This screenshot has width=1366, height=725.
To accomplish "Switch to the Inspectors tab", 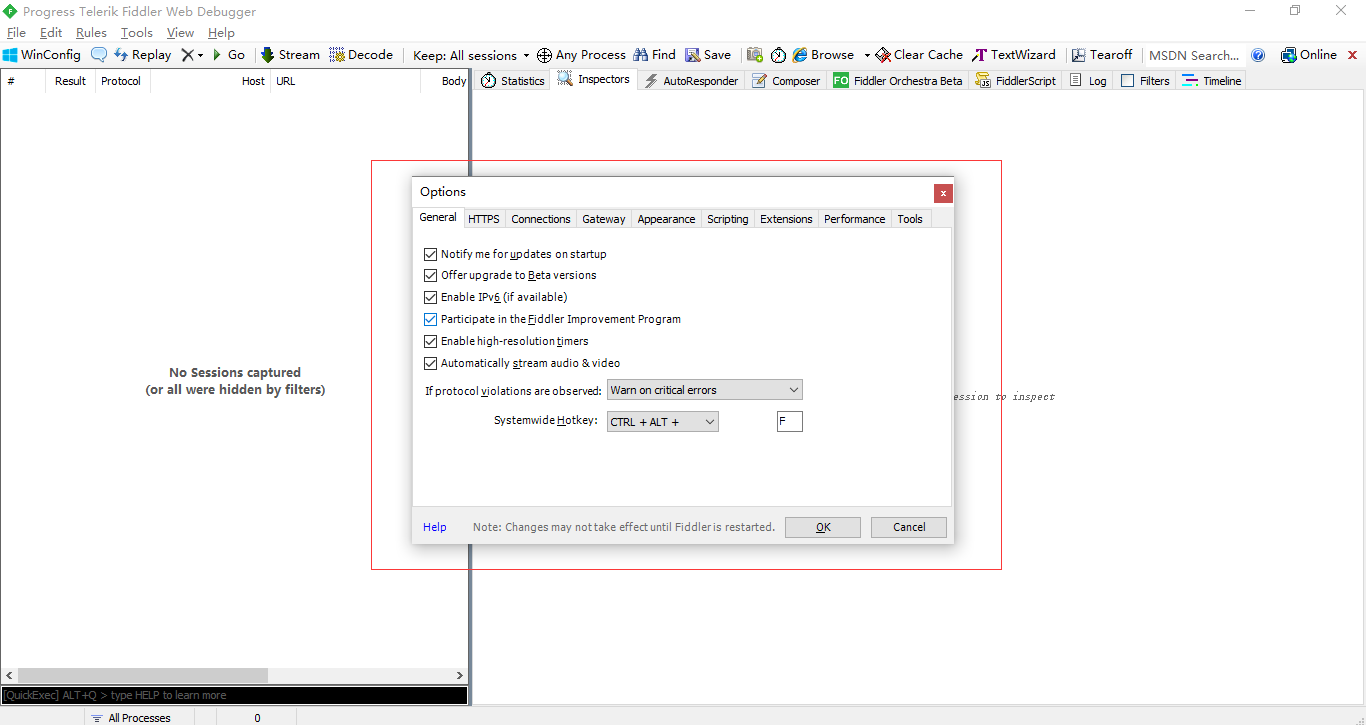I will [594, 79].
